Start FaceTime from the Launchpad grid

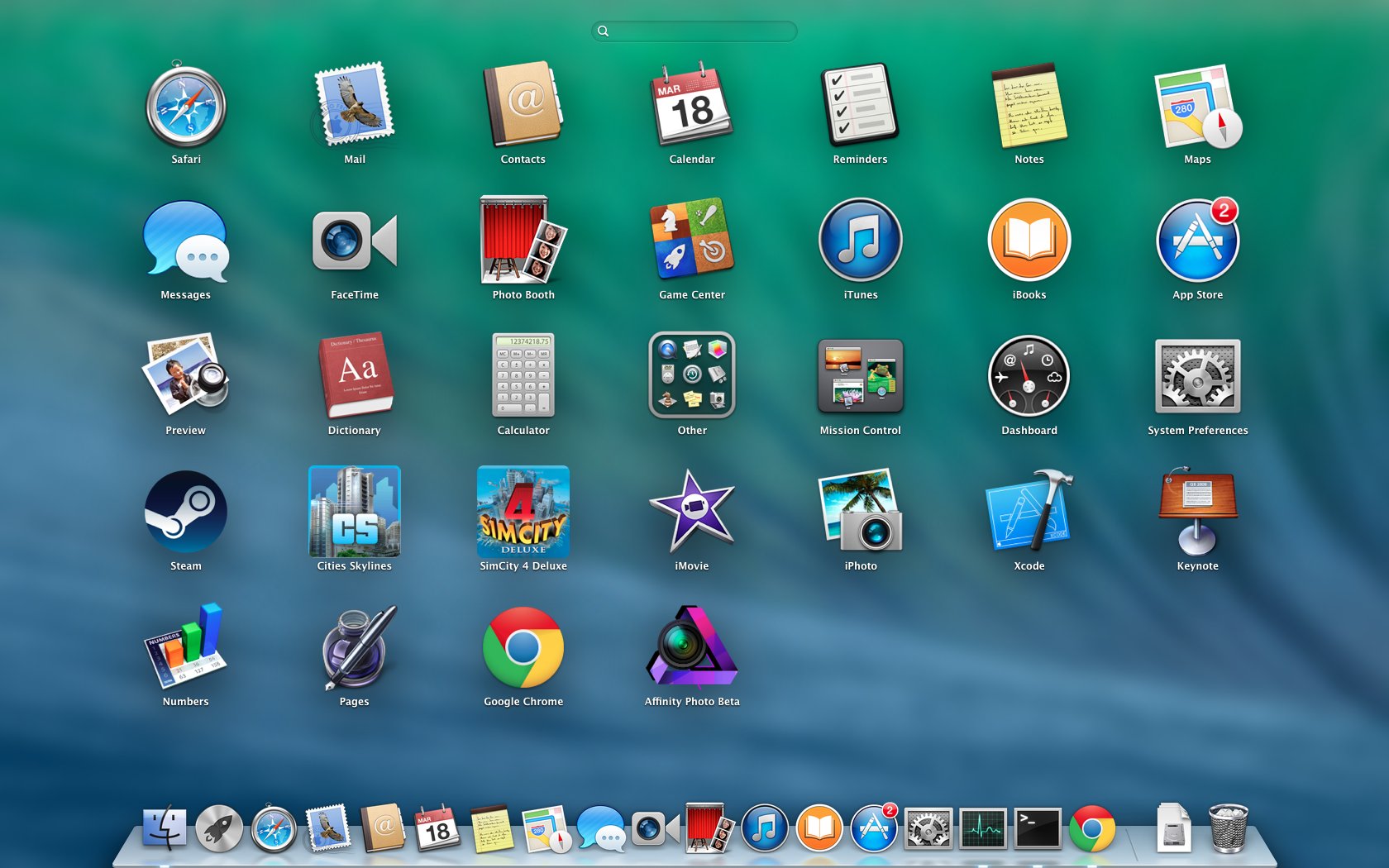[x=355, y=241]
